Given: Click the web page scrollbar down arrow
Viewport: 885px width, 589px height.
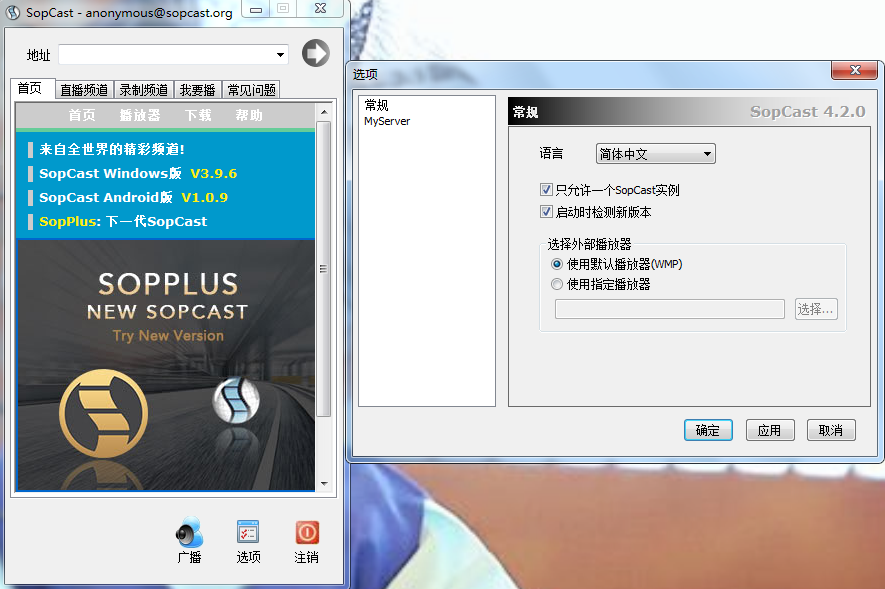Looking at the screenshot, I should pyautogui.click(x=324, y=483).
